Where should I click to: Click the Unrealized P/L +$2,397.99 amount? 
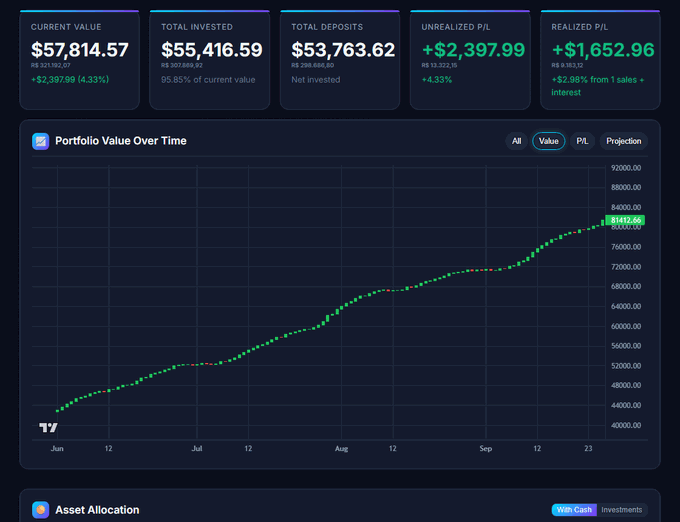tap(473, 50)
